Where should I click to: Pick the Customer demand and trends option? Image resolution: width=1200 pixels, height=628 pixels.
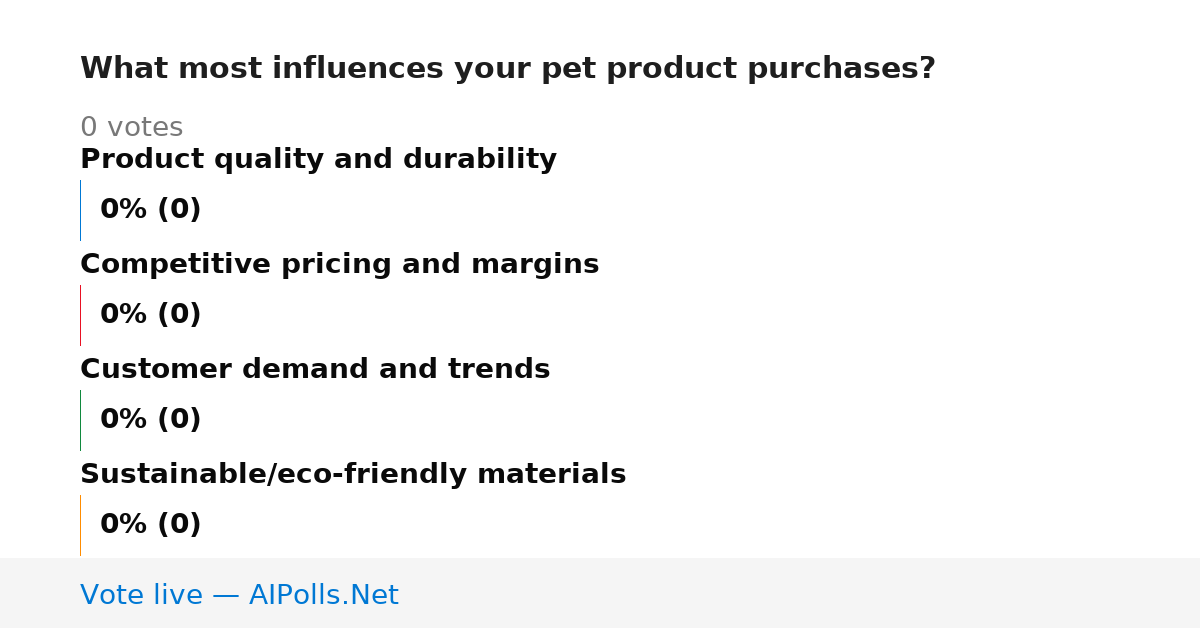point(315,369)
